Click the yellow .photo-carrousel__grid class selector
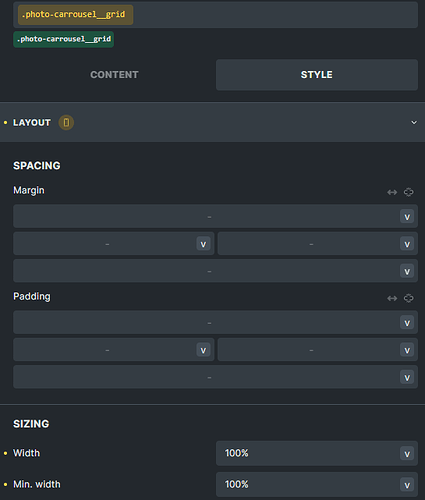The image size is (425, 500). click(75, 15)
